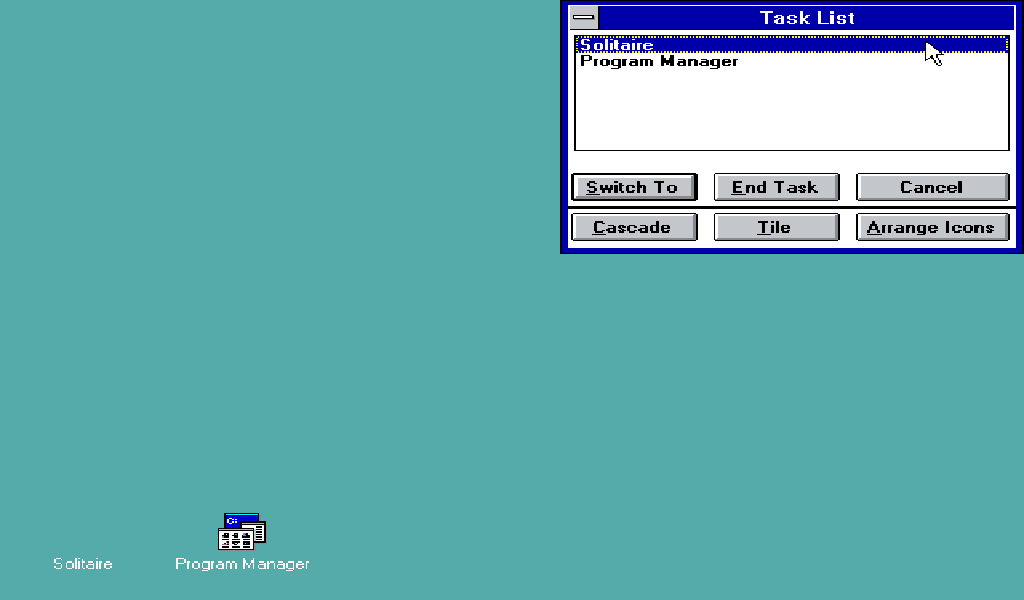Click the Program Manager desktop label
This screenshot has width=1024, height=600.
click(x=242, y=563)
